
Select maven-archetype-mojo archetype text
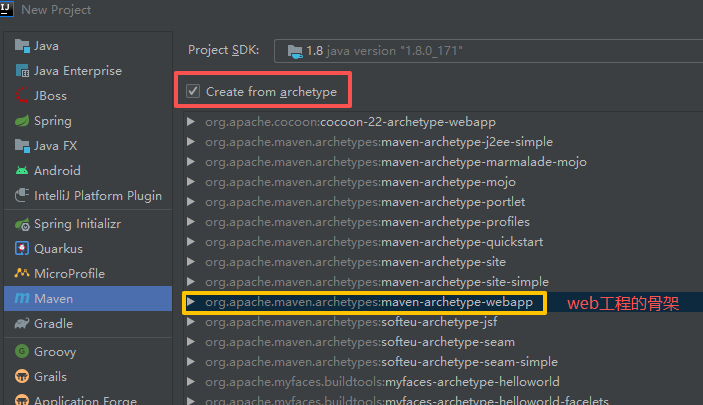point(360,182)
